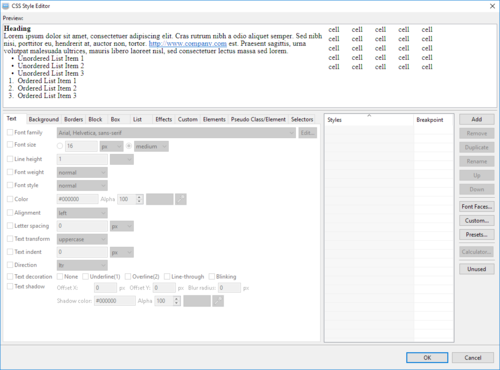Check the Font style option
Image resolution: width=500 pixels, height=370 pixels.
10,185
